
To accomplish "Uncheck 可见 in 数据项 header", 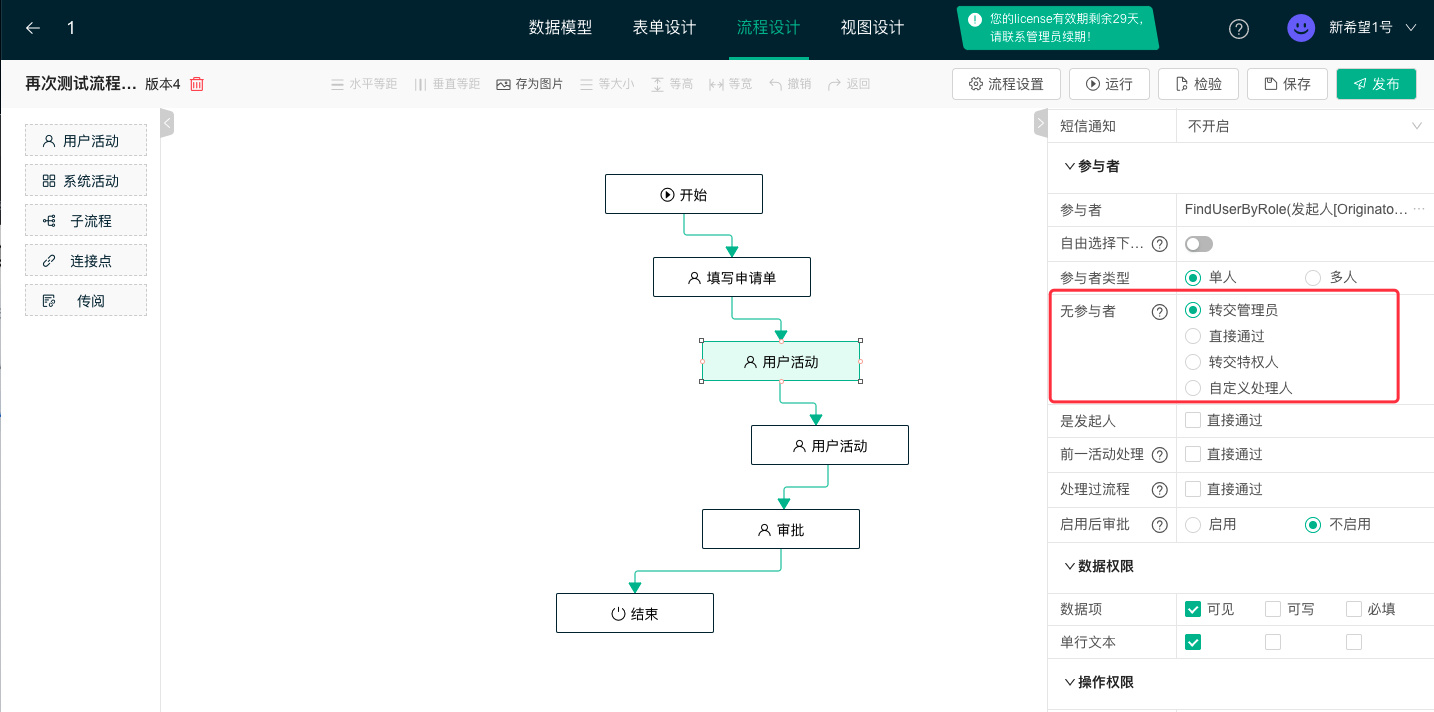I will (1193, 609).
